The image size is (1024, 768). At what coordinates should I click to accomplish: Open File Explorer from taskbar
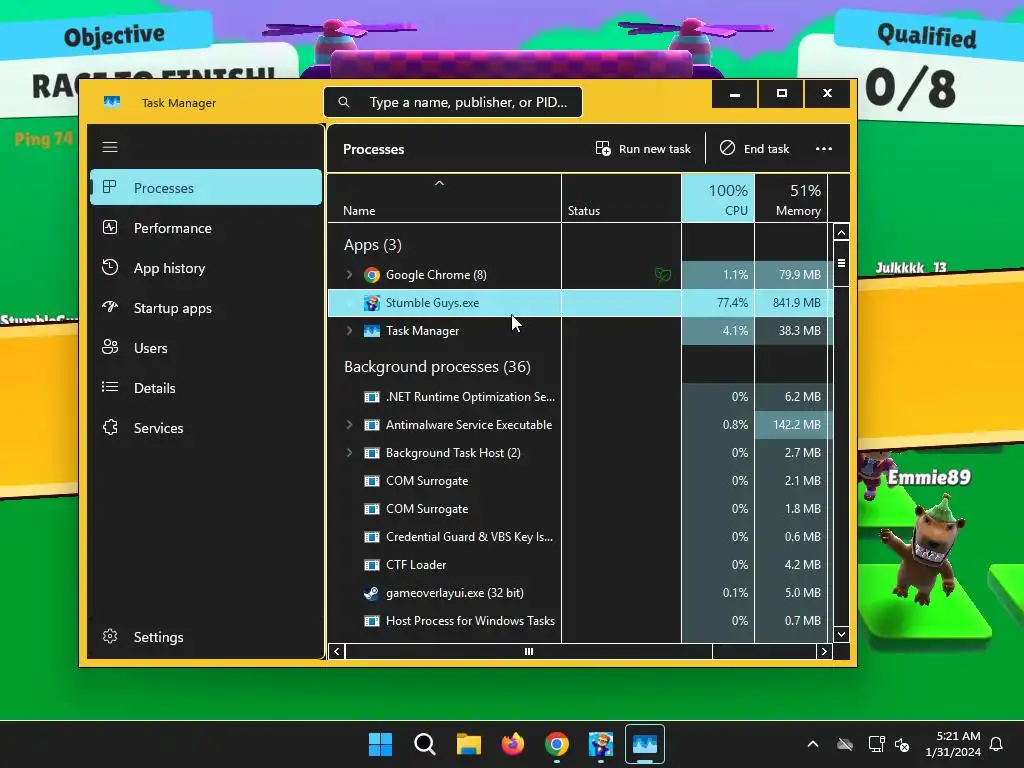point(469,744)
